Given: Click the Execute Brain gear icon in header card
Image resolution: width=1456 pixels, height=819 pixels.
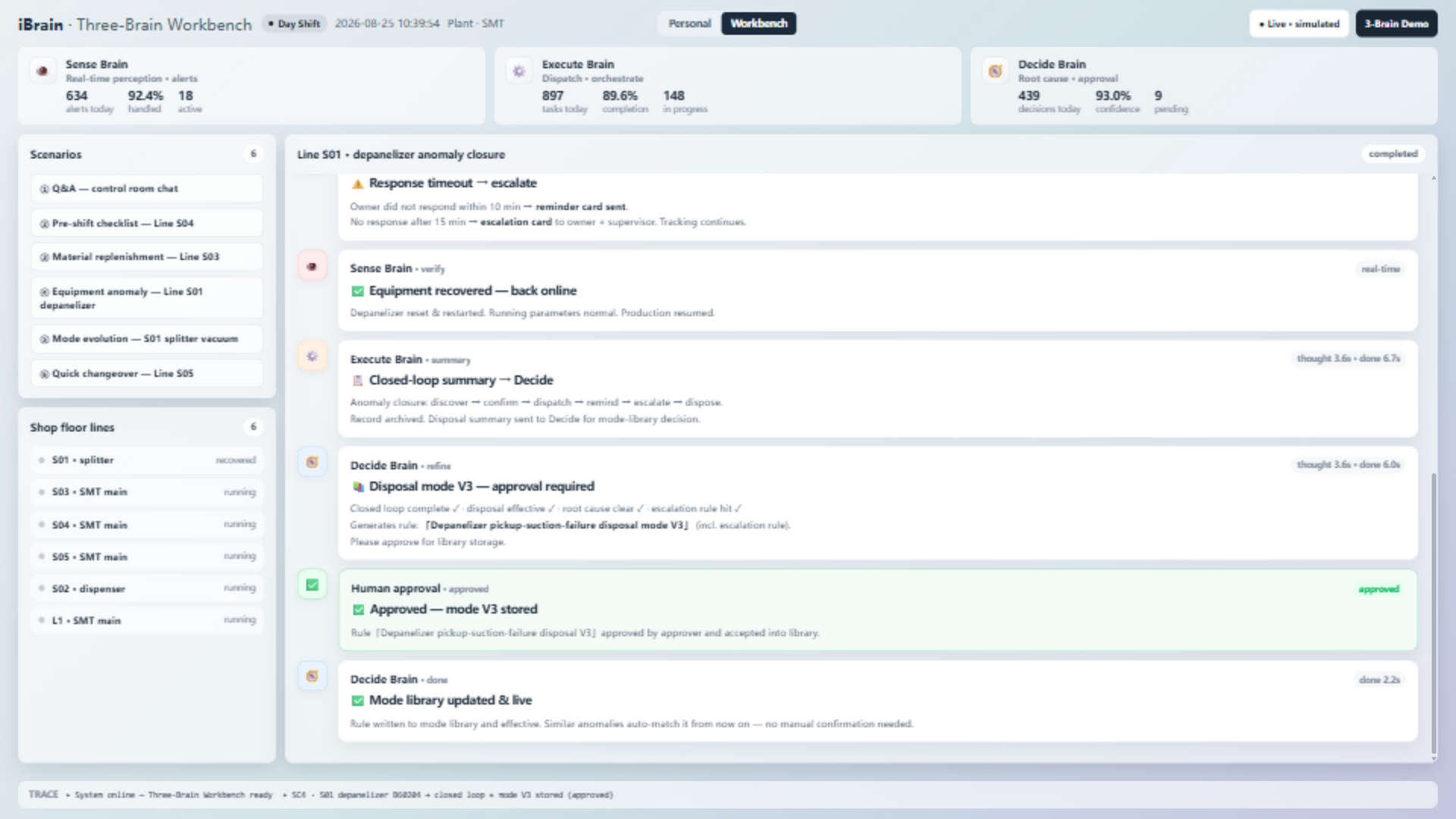Looking at the screenshot, I should click(519, 71).
